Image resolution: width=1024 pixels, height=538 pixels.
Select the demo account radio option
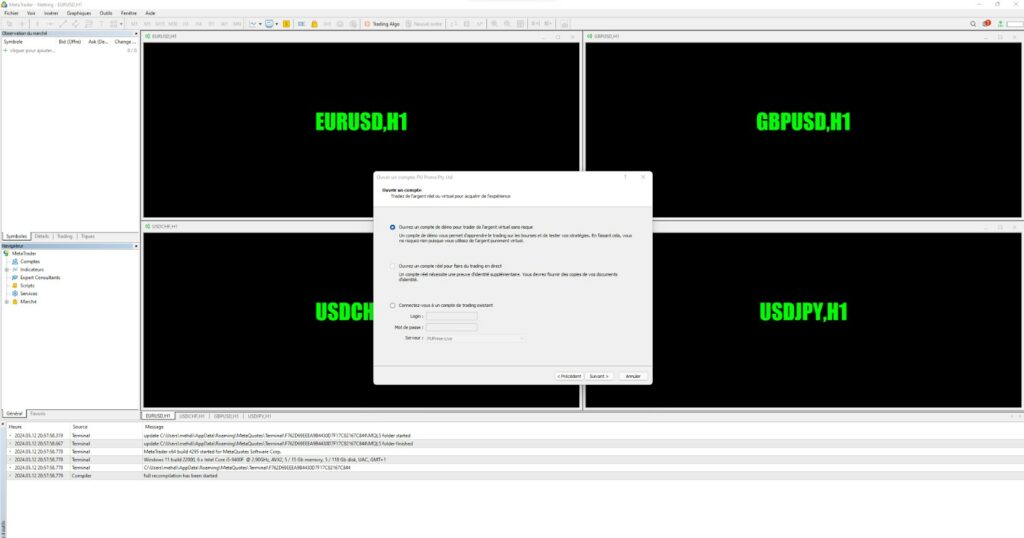(393, 227)
